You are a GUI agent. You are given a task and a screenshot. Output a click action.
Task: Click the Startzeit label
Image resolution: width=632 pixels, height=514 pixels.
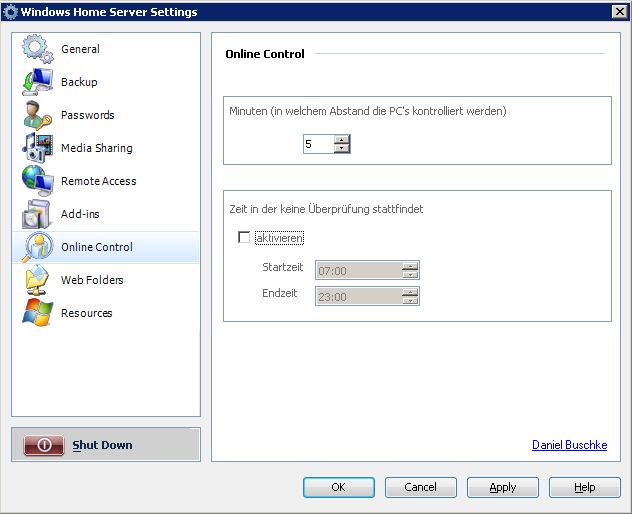283,267
